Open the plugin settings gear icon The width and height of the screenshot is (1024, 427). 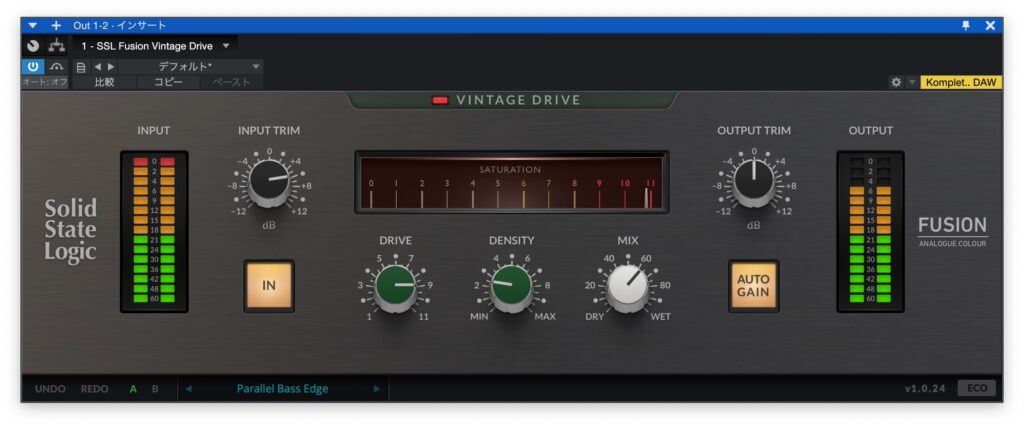896,82
